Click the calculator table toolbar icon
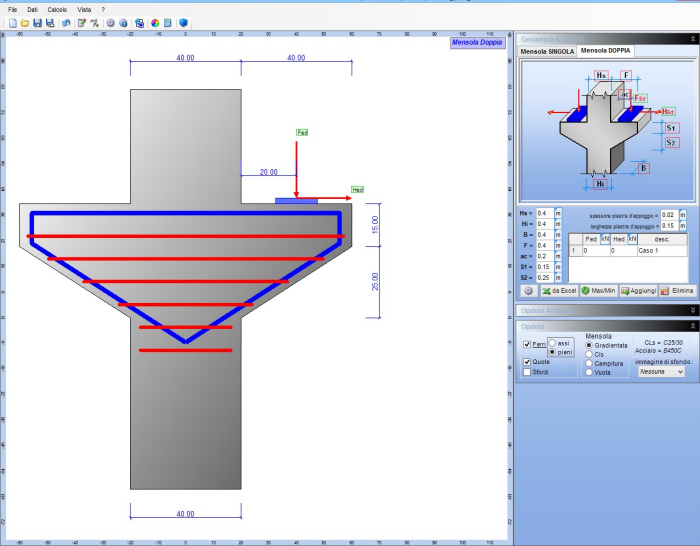The height and width of the screenshot is (546, 700). point(167,23)
